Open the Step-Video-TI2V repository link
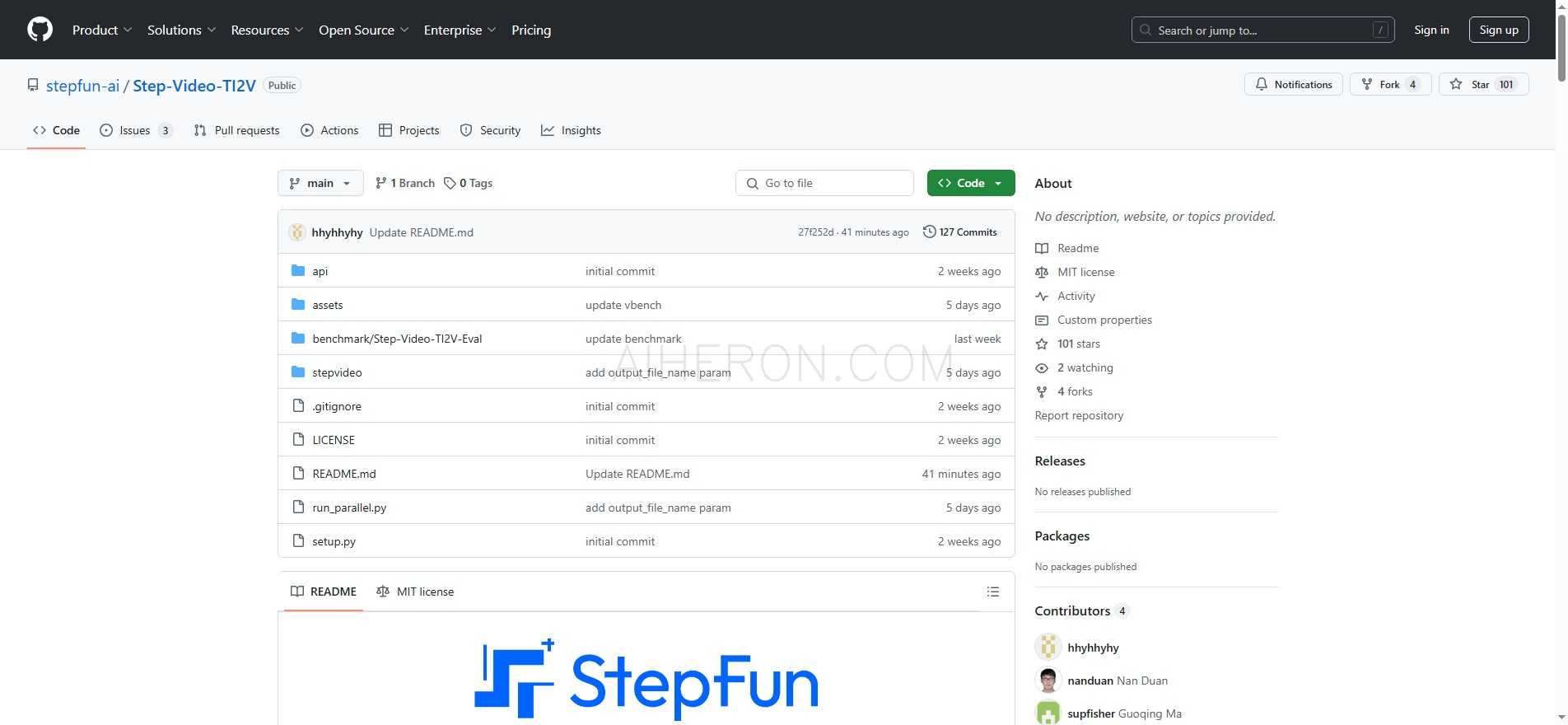 194,86
